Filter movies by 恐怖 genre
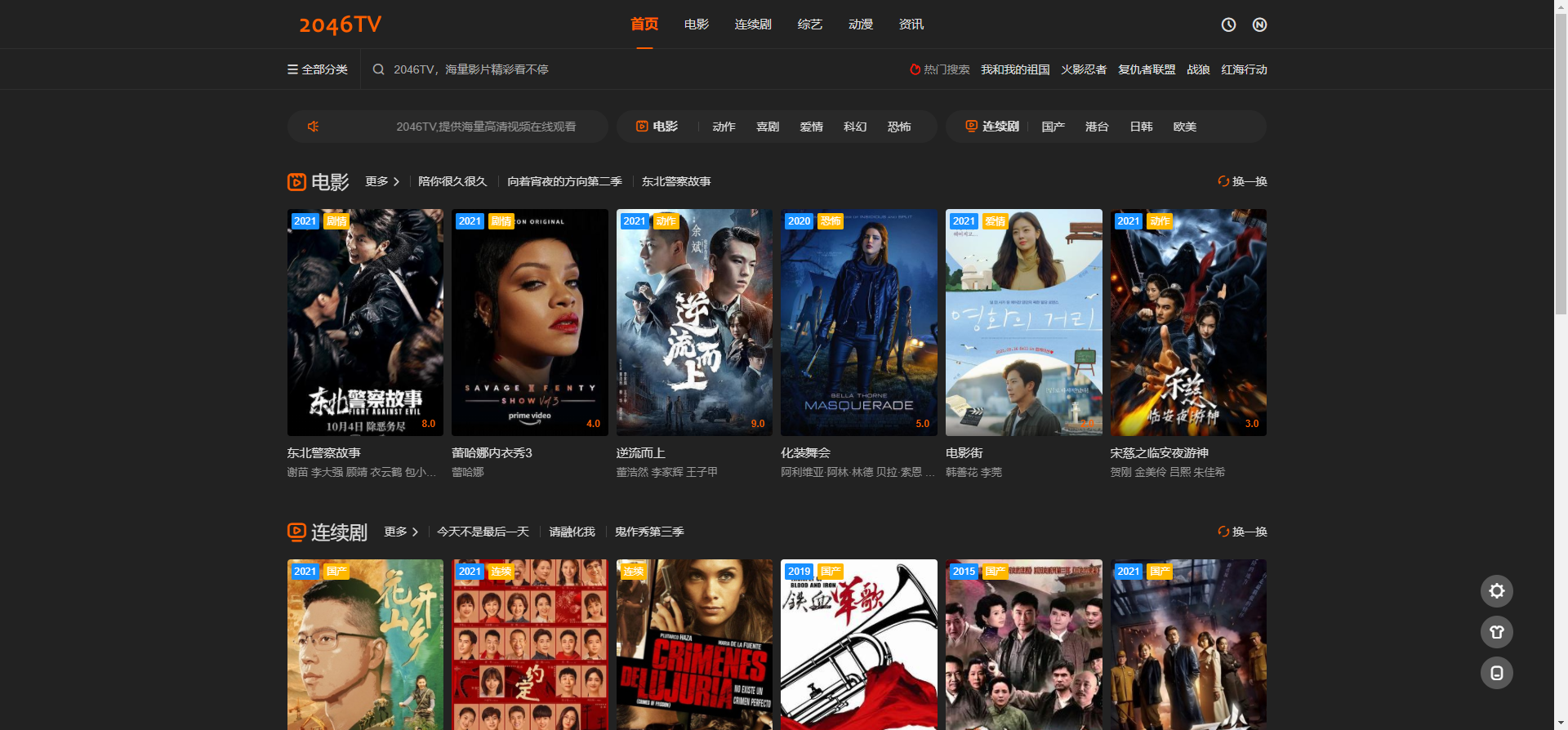 (899, 127)
